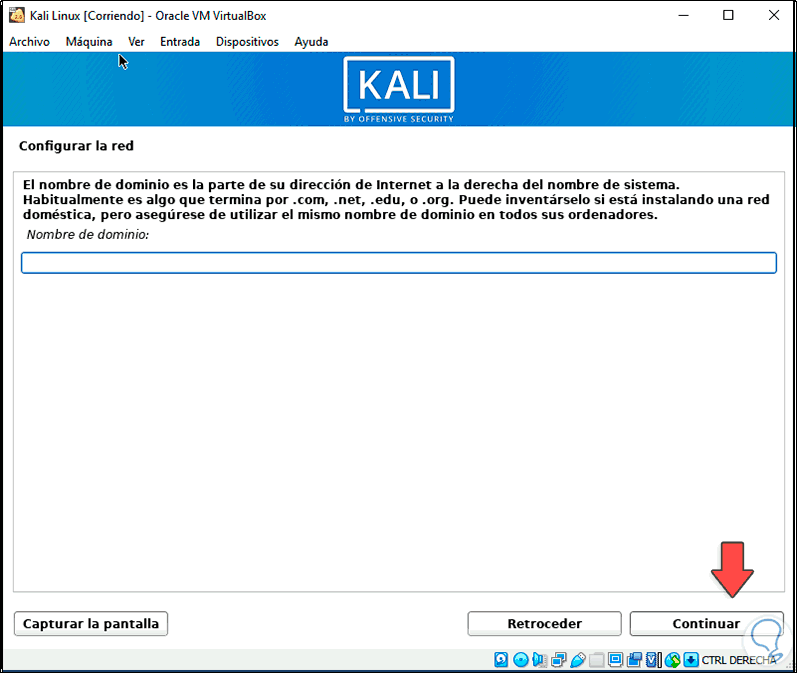The width and height of the screenshot is (797, 673).
Task: Click the Configurar la red heading
Action: point(76,146)
